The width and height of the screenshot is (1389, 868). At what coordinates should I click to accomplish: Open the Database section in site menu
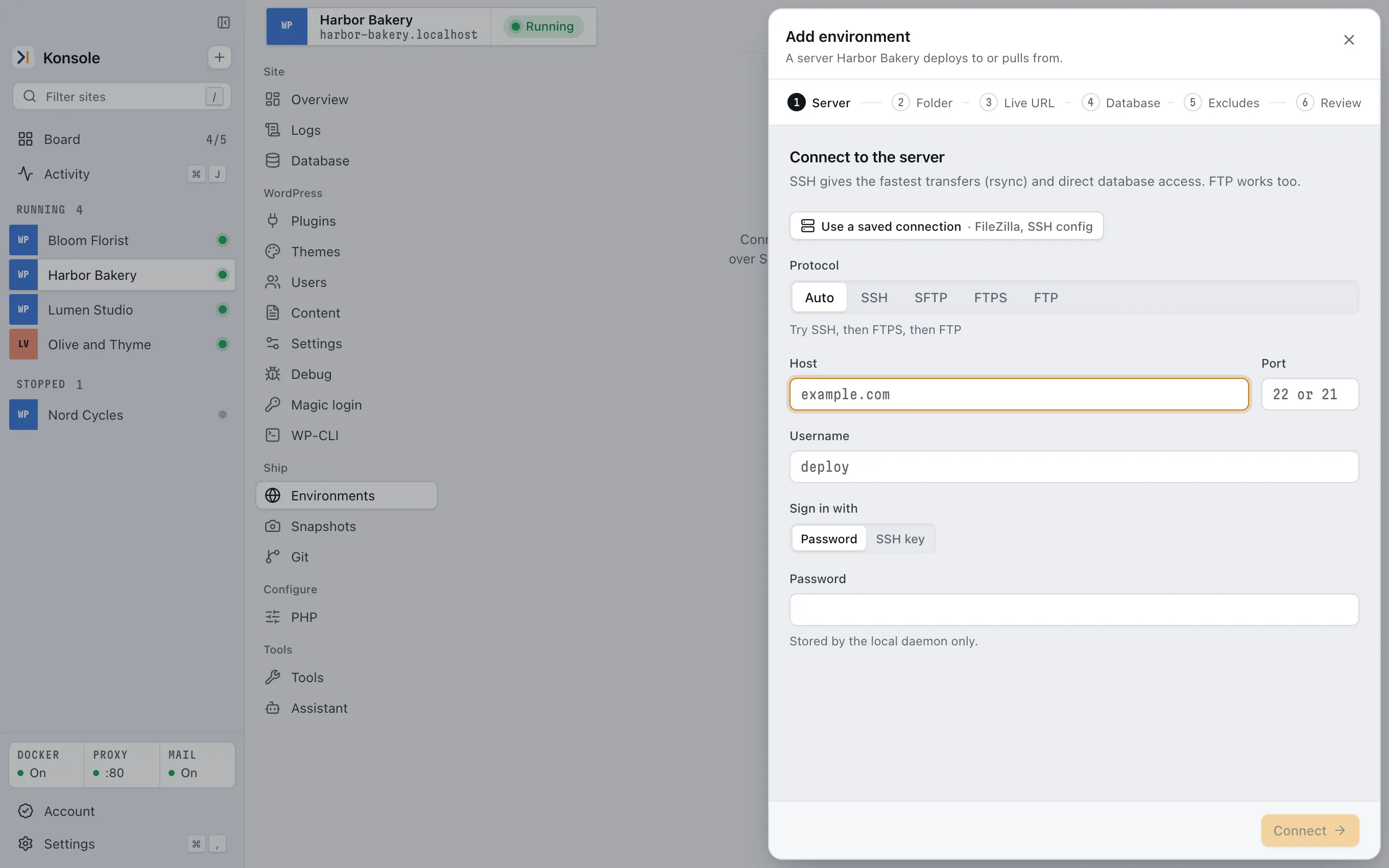[347, 161]
